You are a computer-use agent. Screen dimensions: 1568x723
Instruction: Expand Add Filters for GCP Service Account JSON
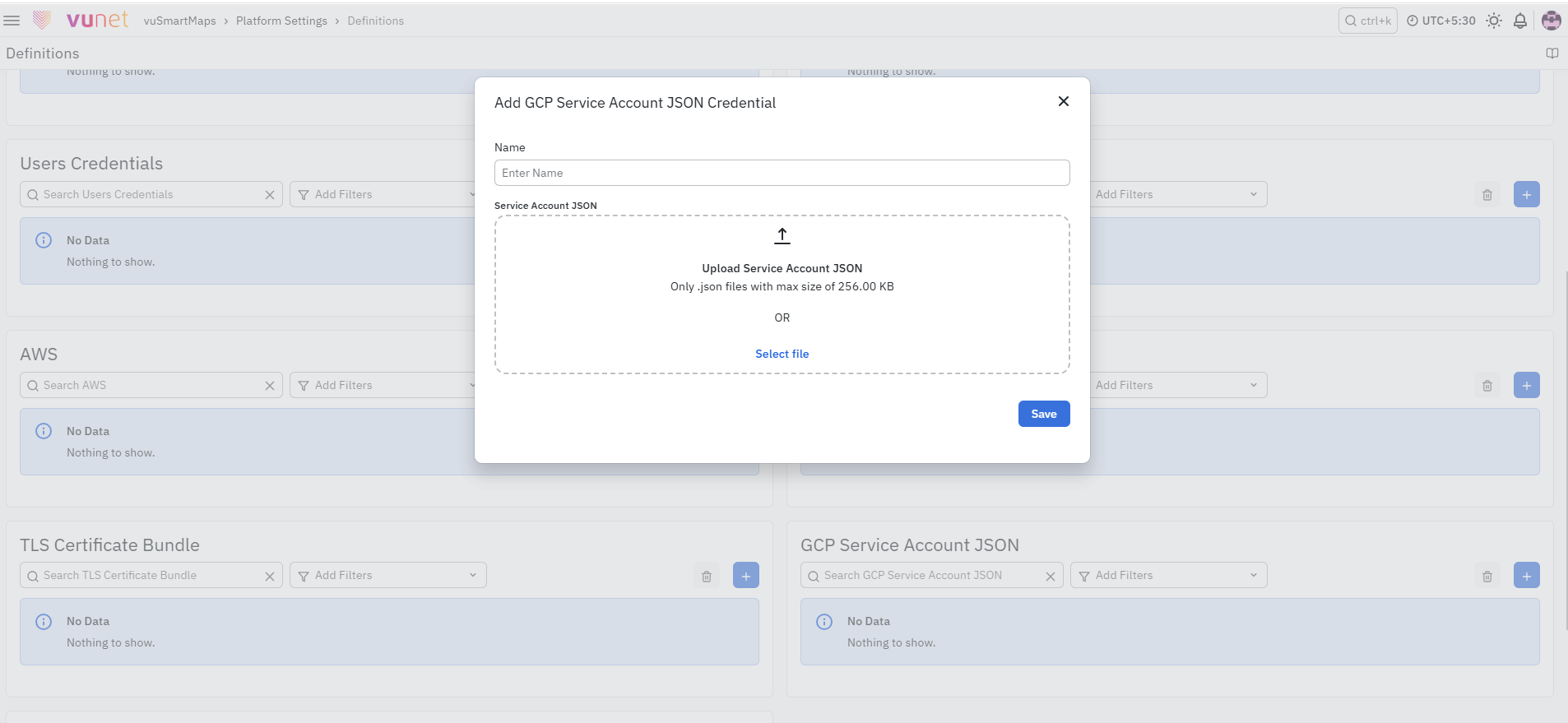point(1168,575)
